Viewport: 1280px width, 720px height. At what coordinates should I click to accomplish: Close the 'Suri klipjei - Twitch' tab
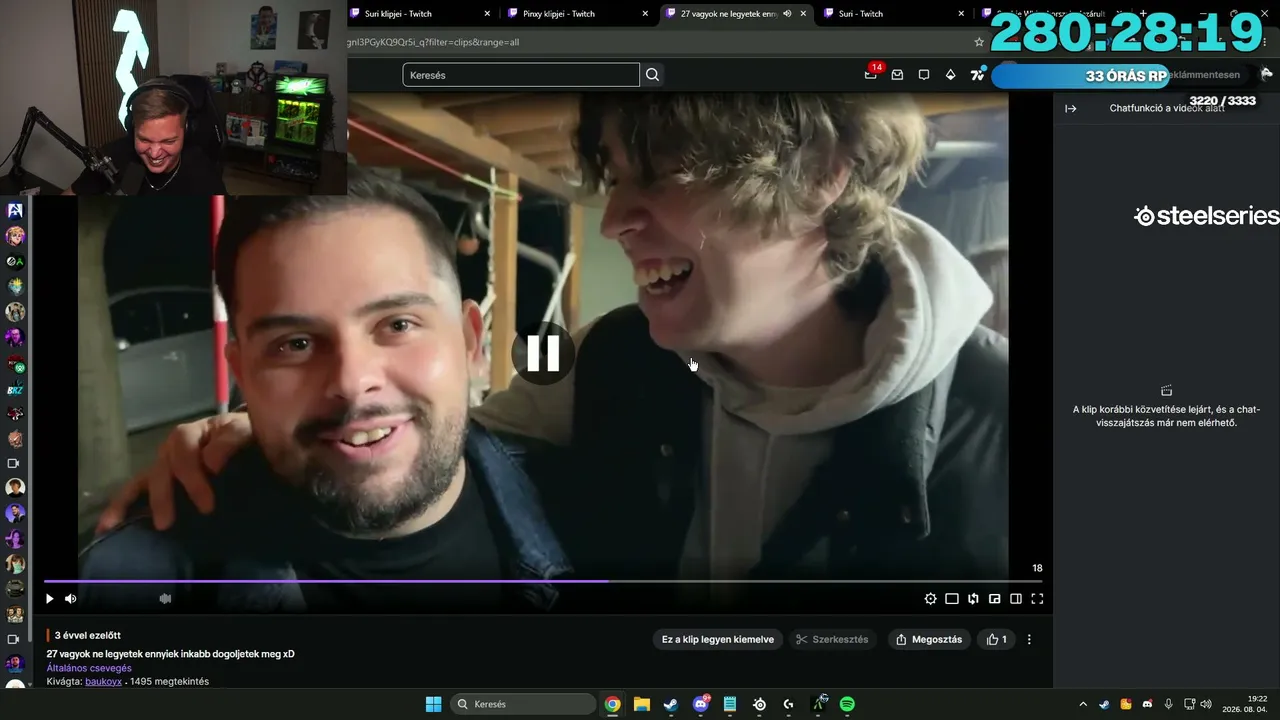click(487, 14)
